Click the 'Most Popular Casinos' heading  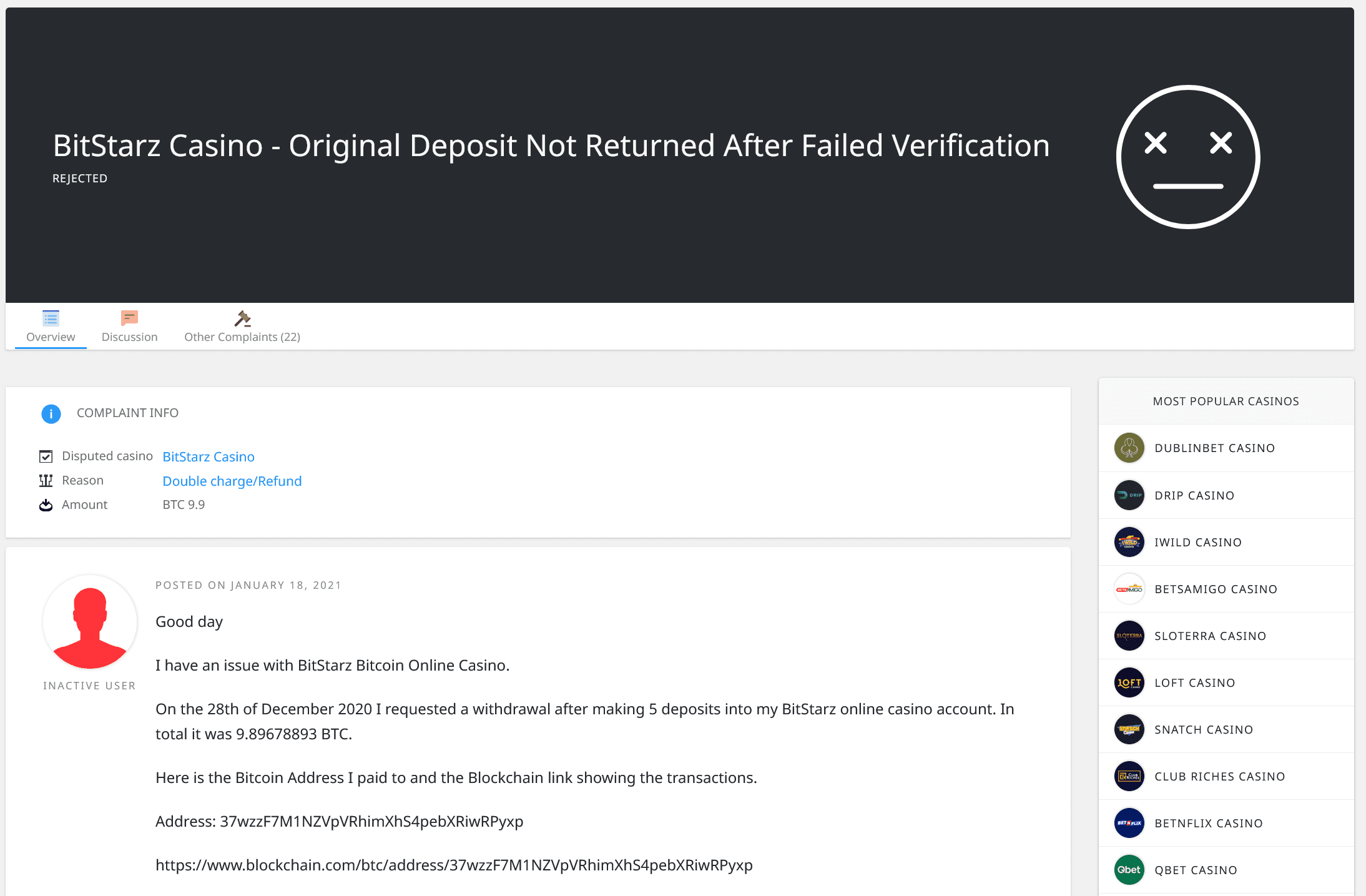coord(1226,401)
